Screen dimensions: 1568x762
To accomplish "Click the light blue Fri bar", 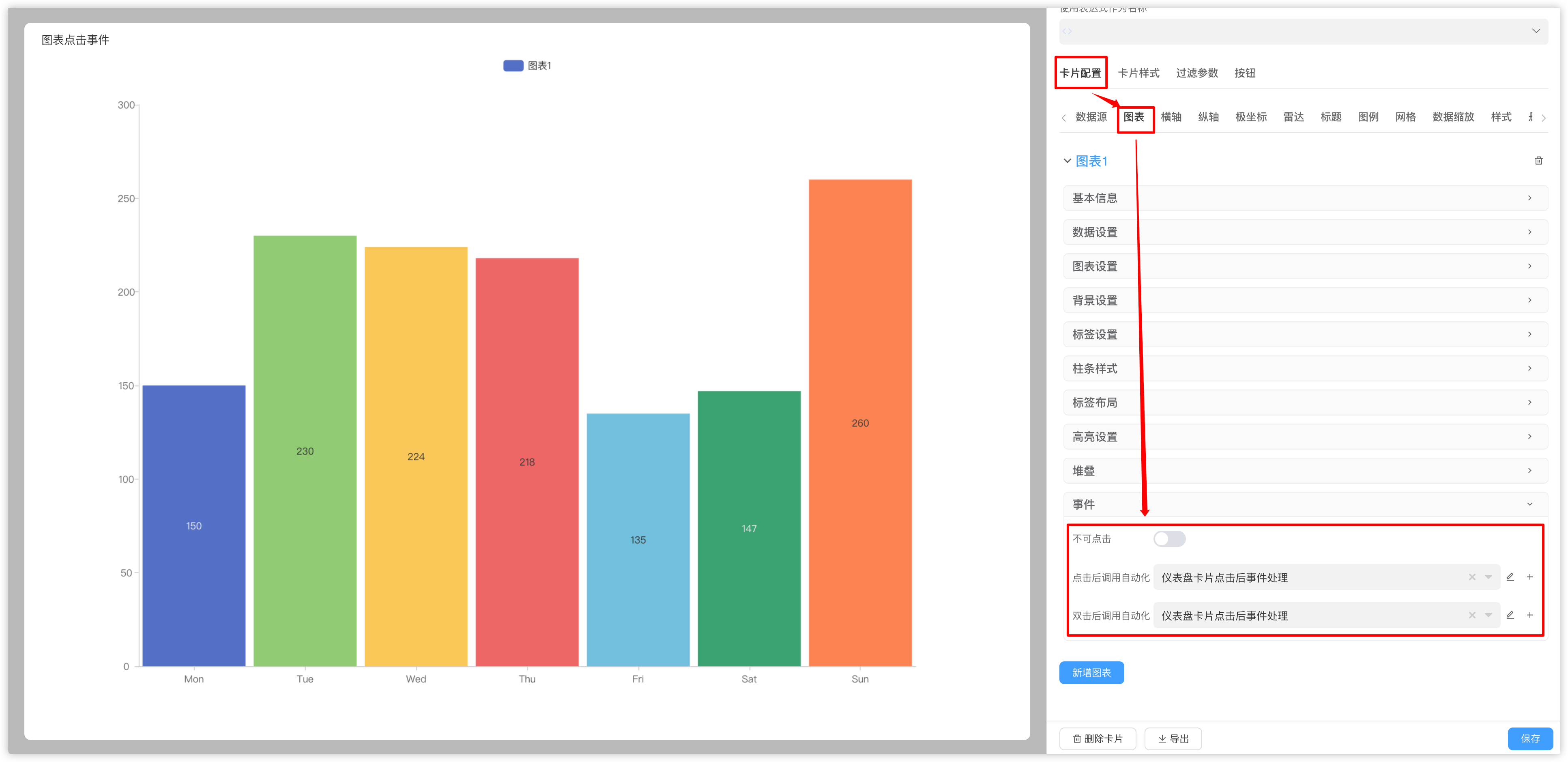I will point(638,540).
